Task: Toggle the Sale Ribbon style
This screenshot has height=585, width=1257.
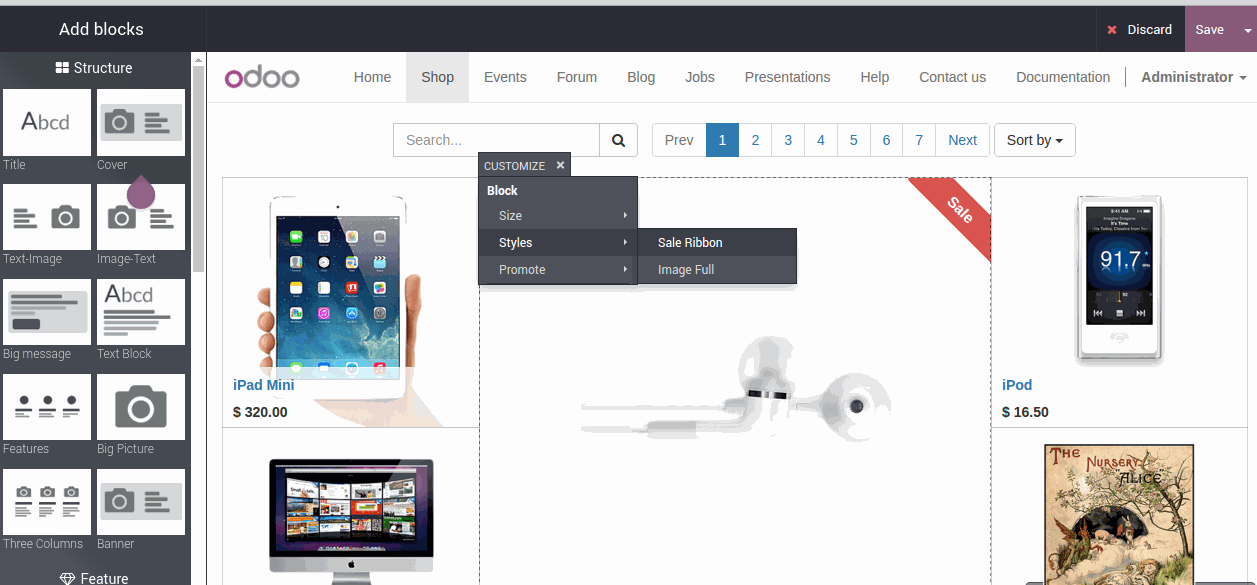Action: click(x=717, y=243)
